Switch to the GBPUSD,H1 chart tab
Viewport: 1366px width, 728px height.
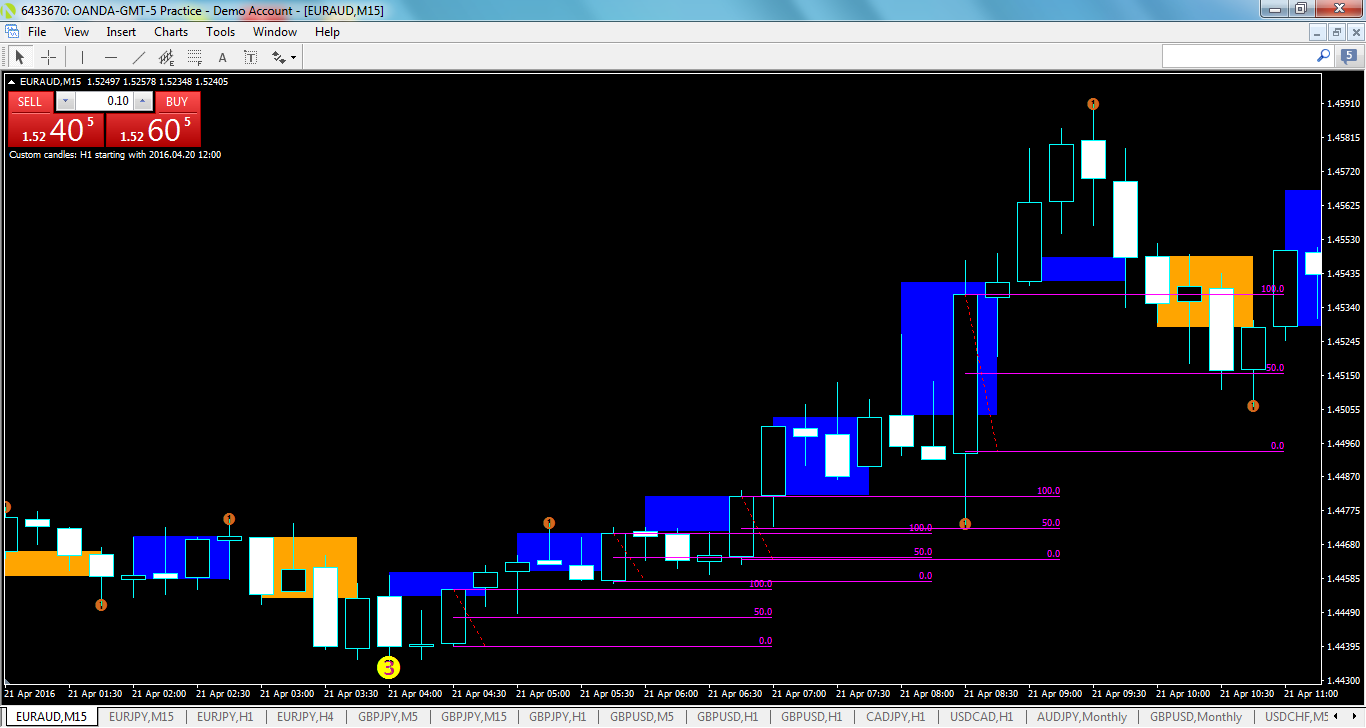click(x=728, y=717)
